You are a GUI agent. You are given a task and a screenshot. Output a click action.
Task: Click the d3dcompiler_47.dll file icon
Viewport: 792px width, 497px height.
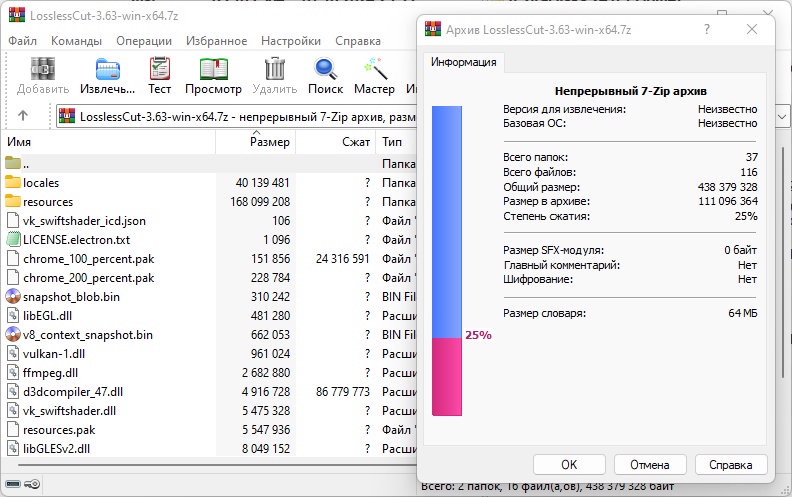coord(13,391)
